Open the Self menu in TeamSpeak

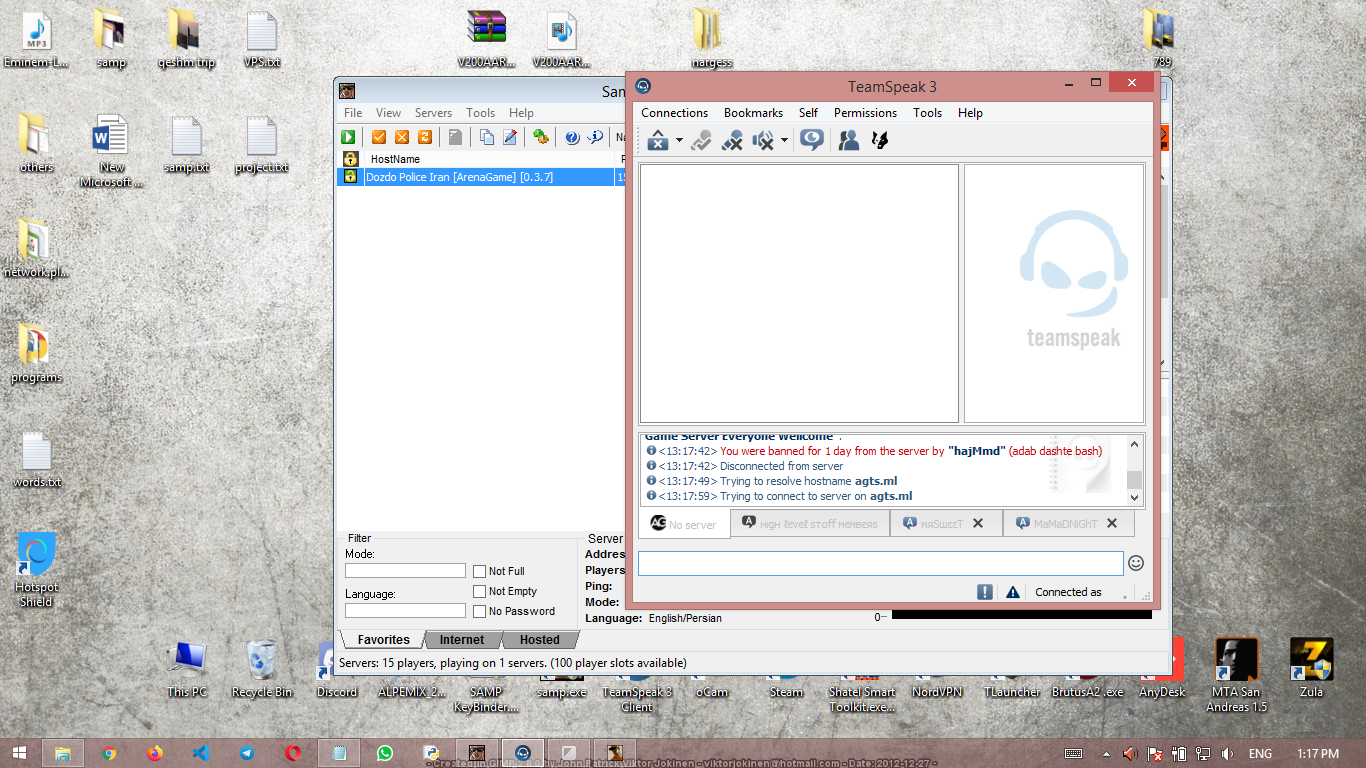(x=808, y=113)
